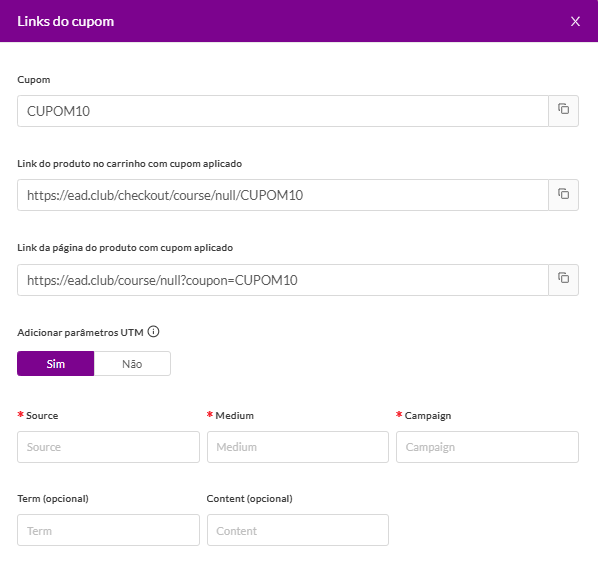This screenshot has width=598, height=579.
Task: Close the Links do cupom dialog
Action: click(575, 21)
